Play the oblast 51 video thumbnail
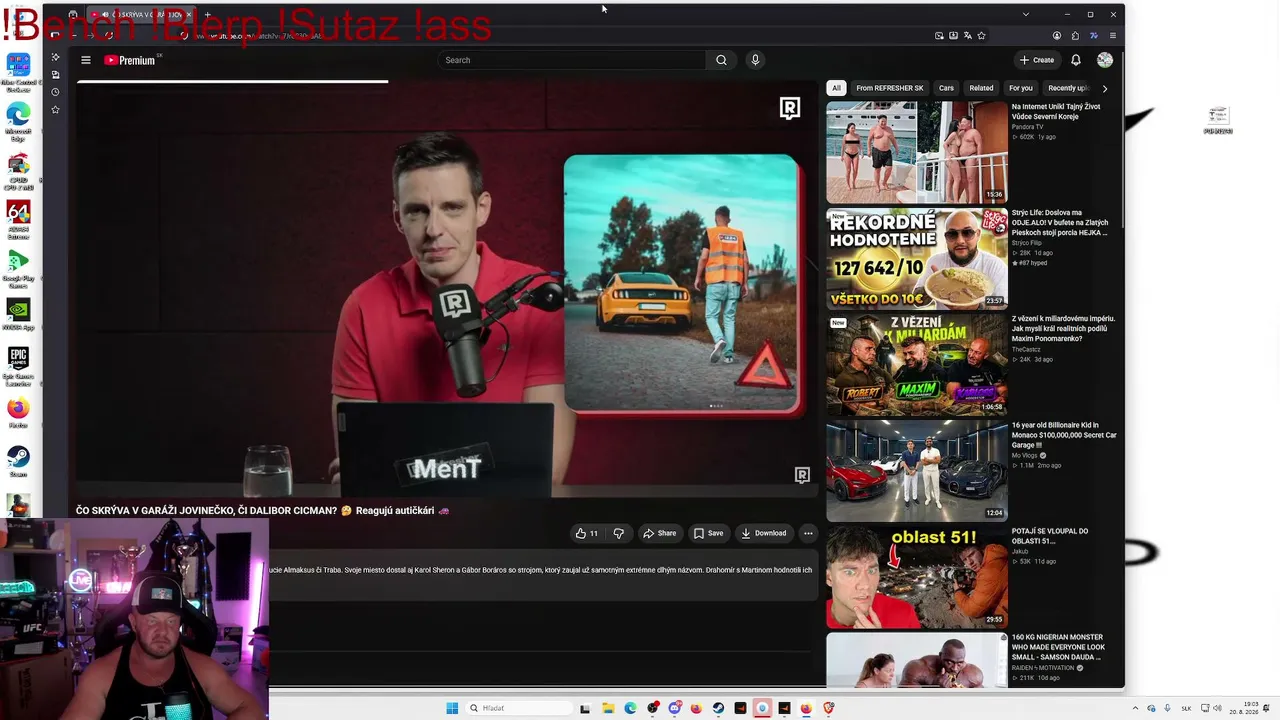 (917, 578)
